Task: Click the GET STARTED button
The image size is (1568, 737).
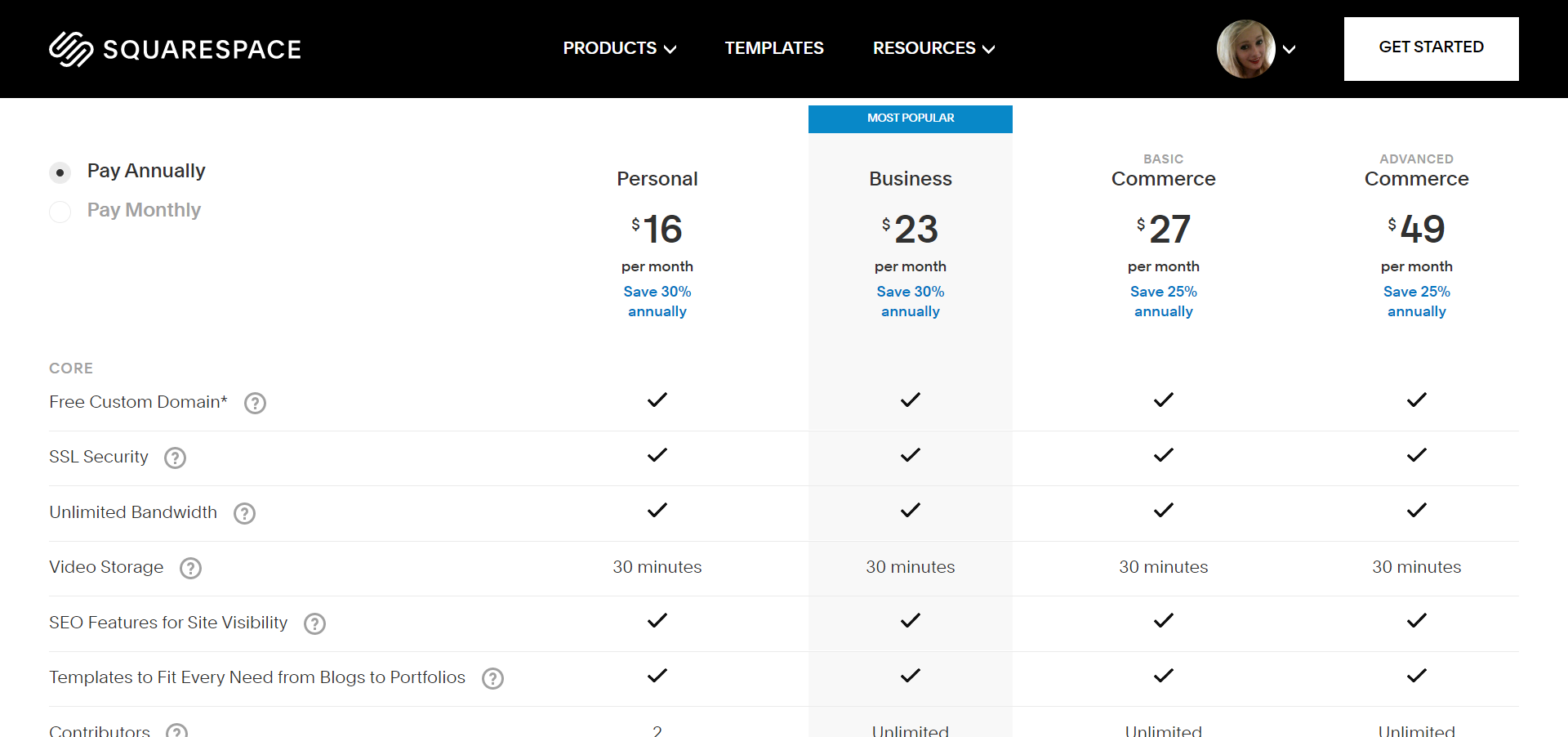Action: tap(1431, 47)
